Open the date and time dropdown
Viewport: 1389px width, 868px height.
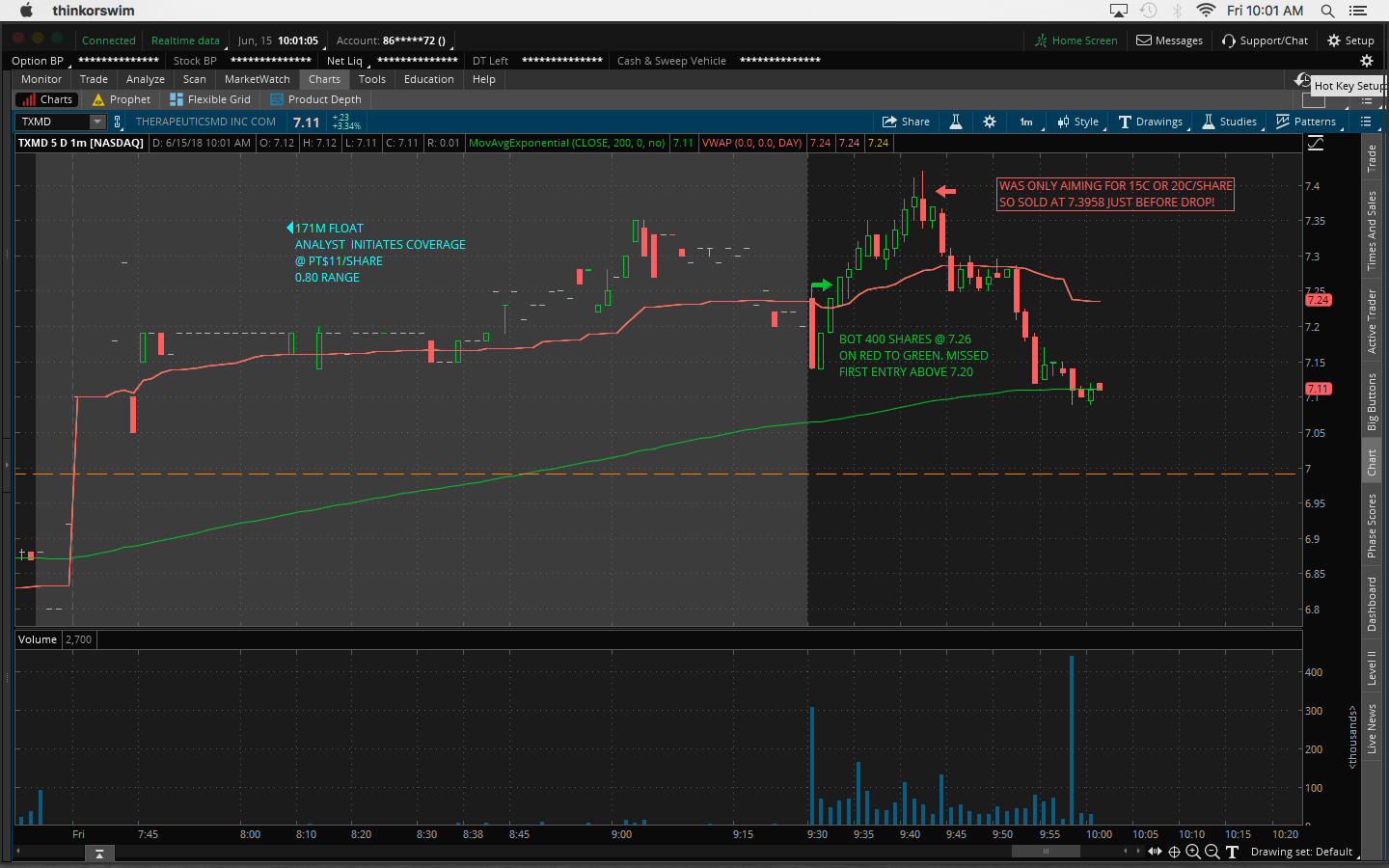[278, 41]
